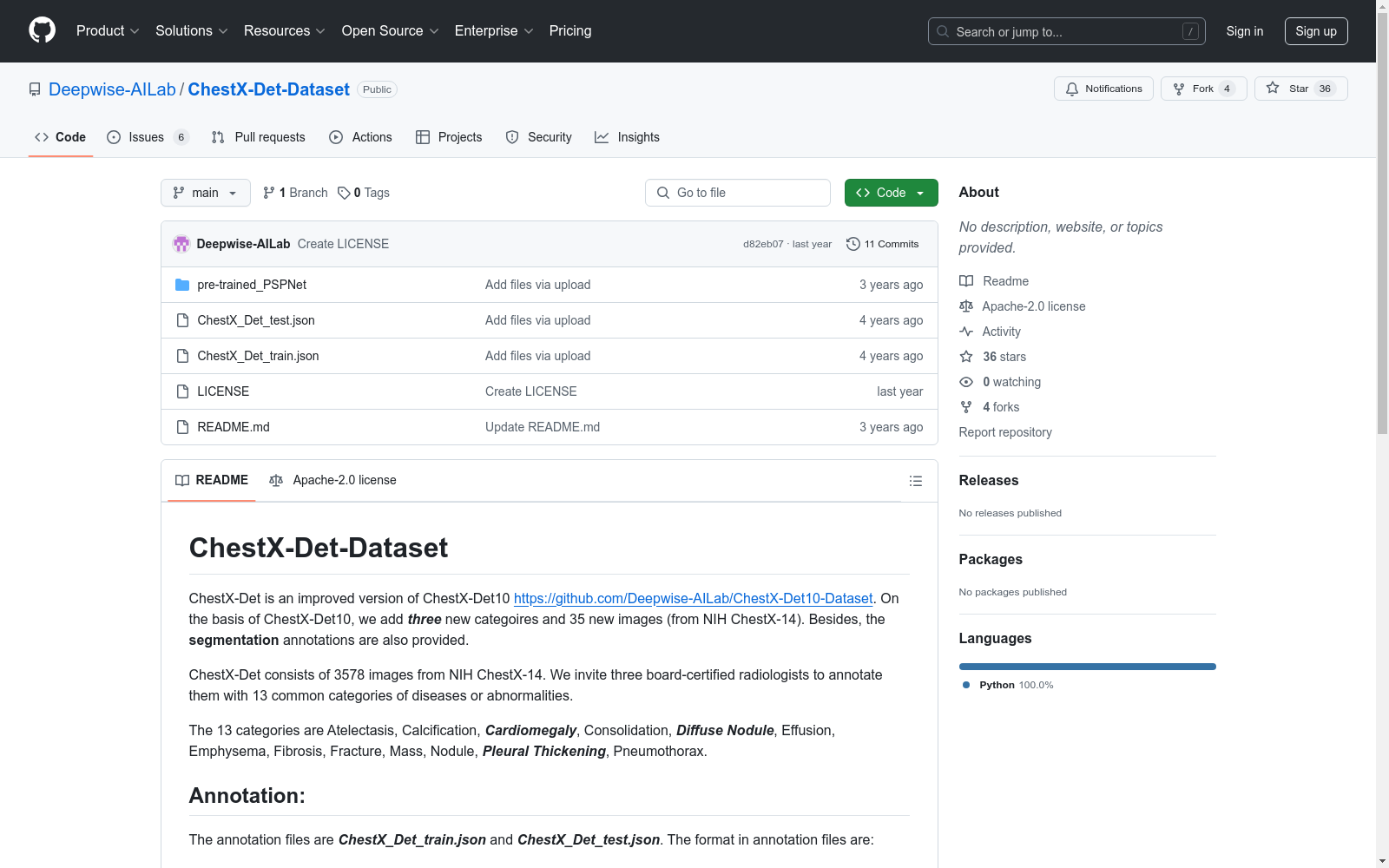
Task: Click the Search or jump to field
Action: [1067, 31]
